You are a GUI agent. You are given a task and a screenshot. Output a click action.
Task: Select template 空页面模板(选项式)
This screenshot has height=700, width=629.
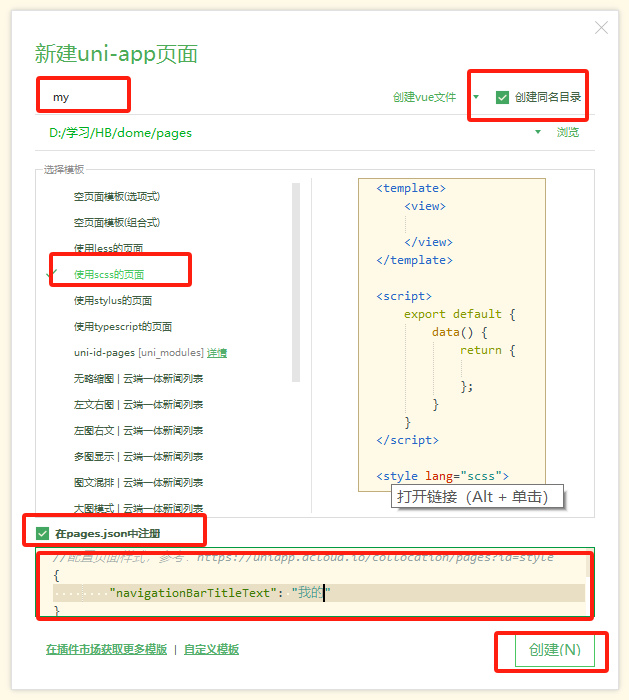click(x=117, y=196)
